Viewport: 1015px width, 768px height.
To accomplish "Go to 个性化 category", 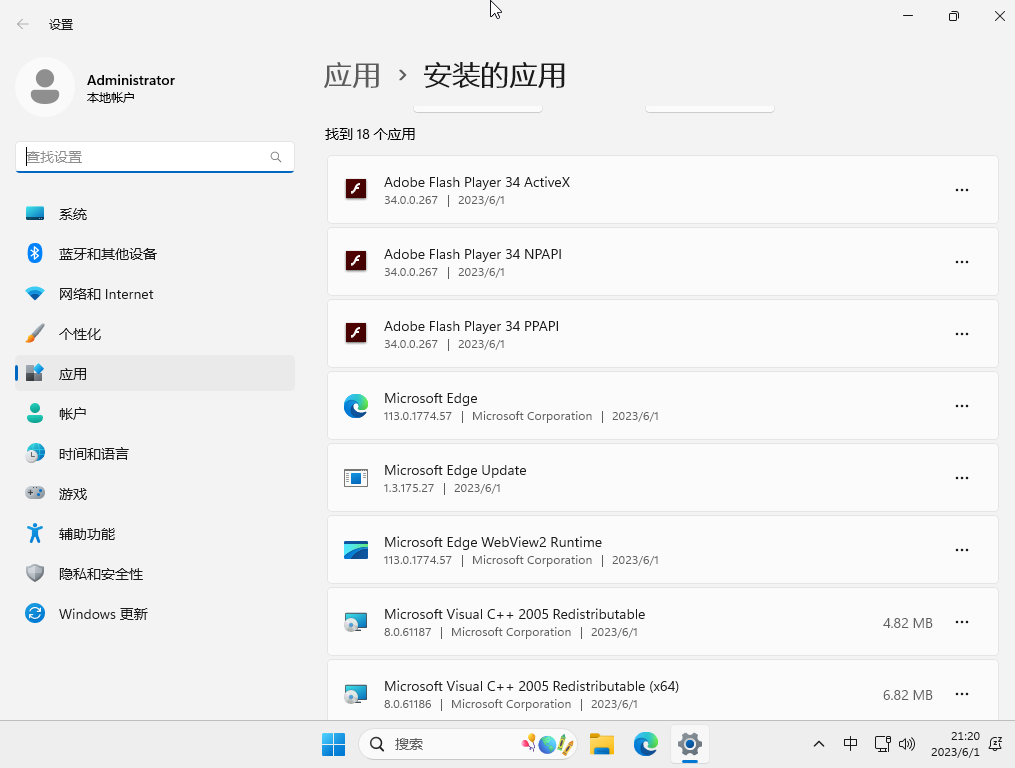I will click(155, 334).
